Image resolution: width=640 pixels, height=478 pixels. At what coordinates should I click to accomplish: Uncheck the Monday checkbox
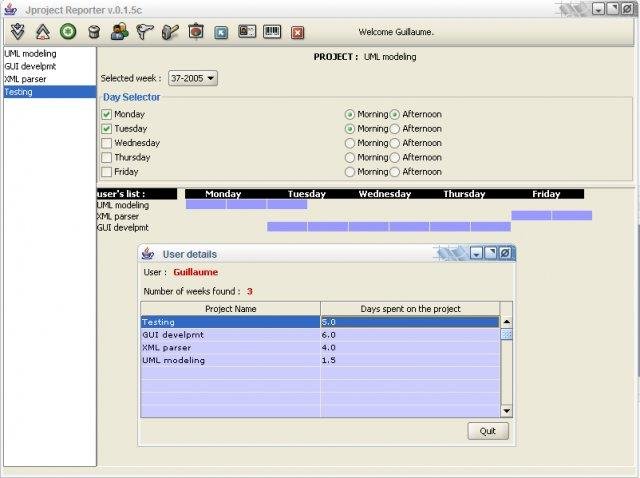pos(107,114)
